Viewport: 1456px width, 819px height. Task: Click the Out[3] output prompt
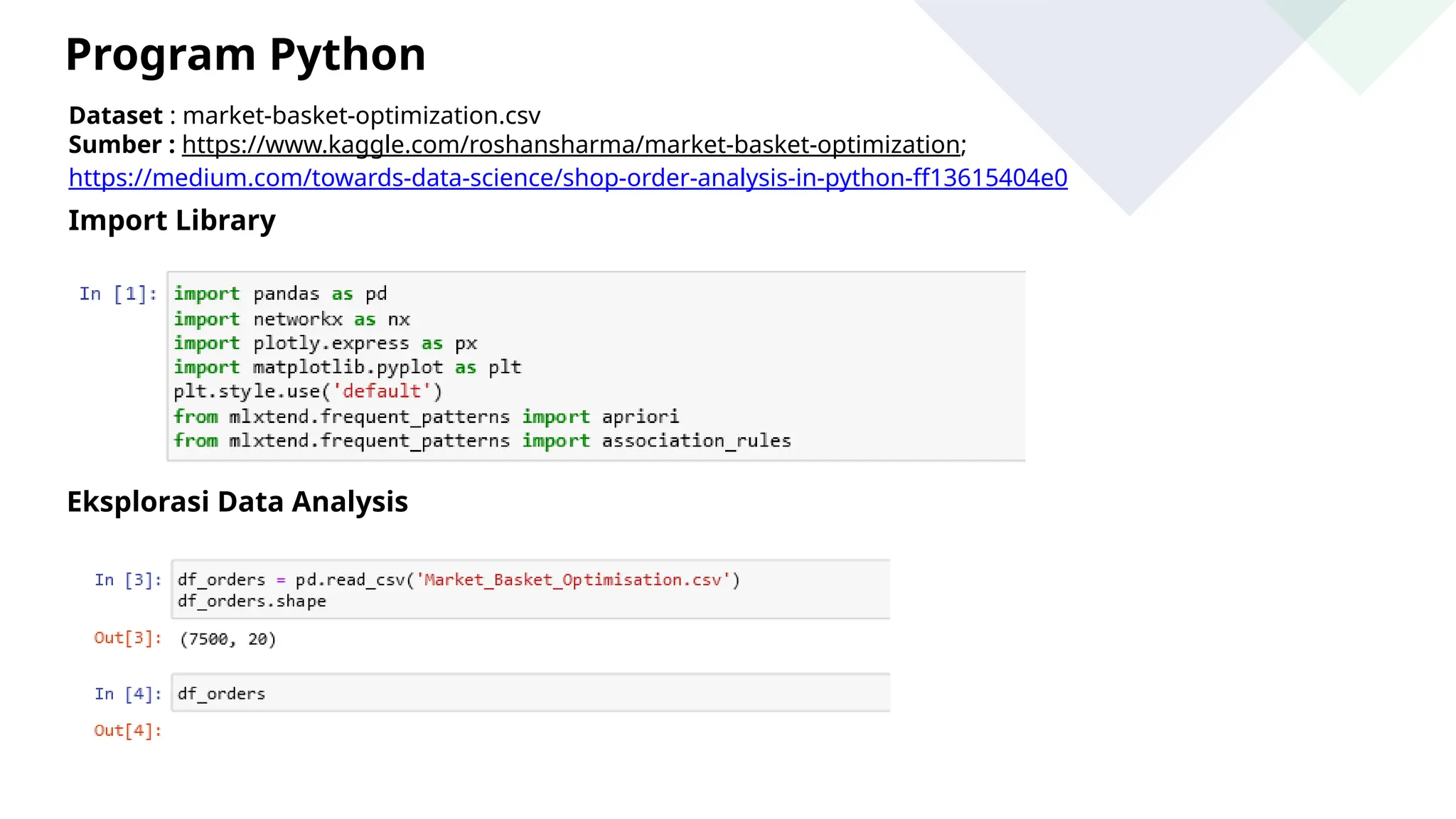[128, 638]
